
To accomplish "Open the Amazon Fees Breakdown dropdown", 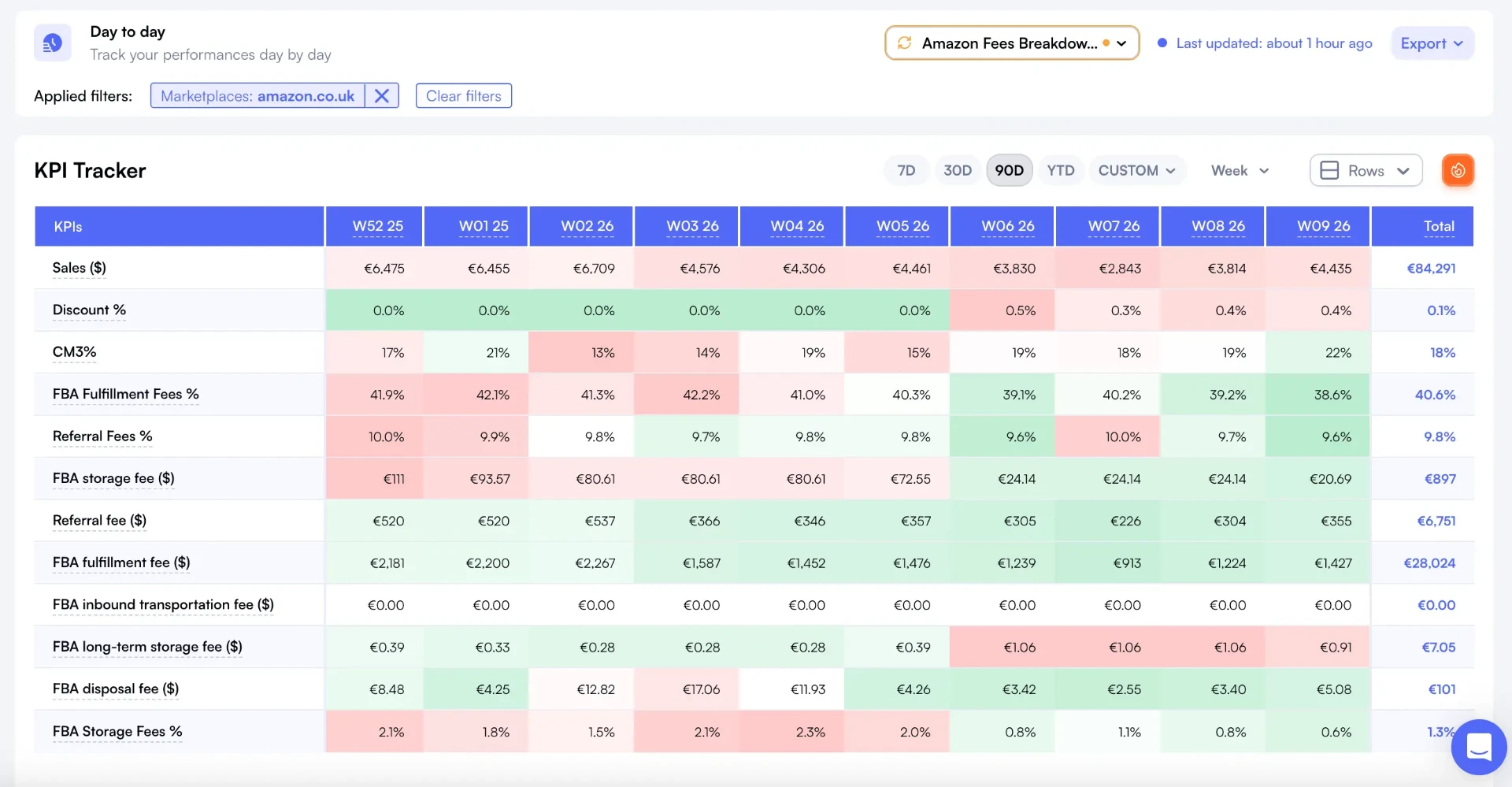I will (x=1012, y=43).
